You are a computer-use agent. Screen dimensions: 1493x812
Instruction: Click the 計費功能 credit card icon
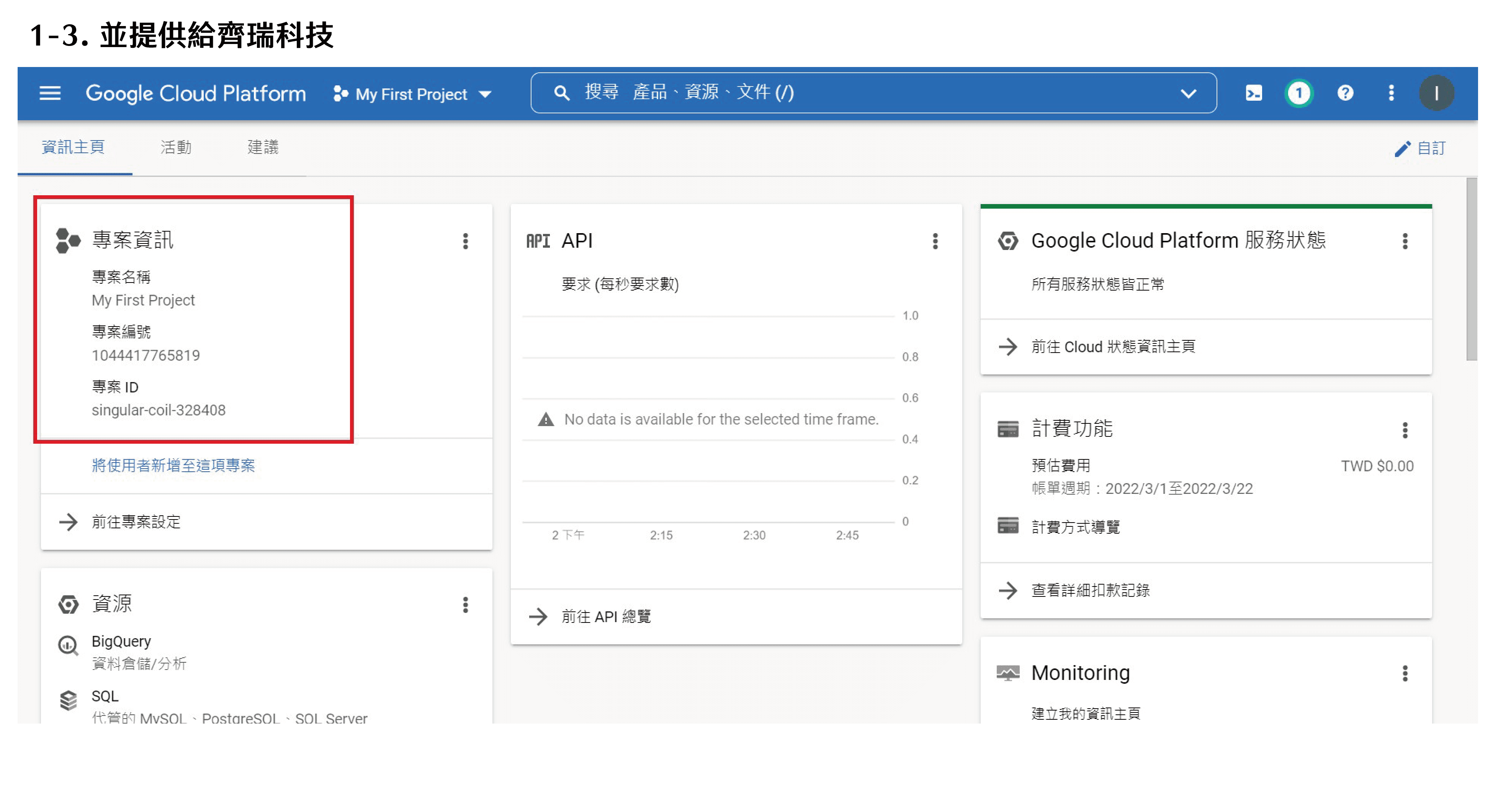1008,430
